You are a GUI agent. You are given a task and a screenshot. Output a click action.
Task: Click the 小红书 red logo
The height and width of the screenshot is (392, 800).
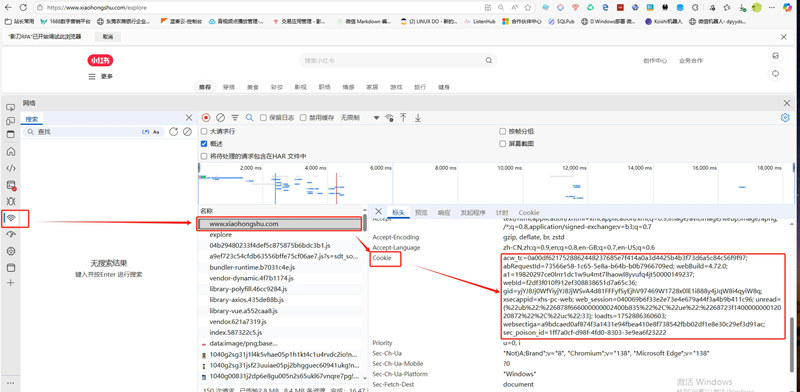pos(100,61)
